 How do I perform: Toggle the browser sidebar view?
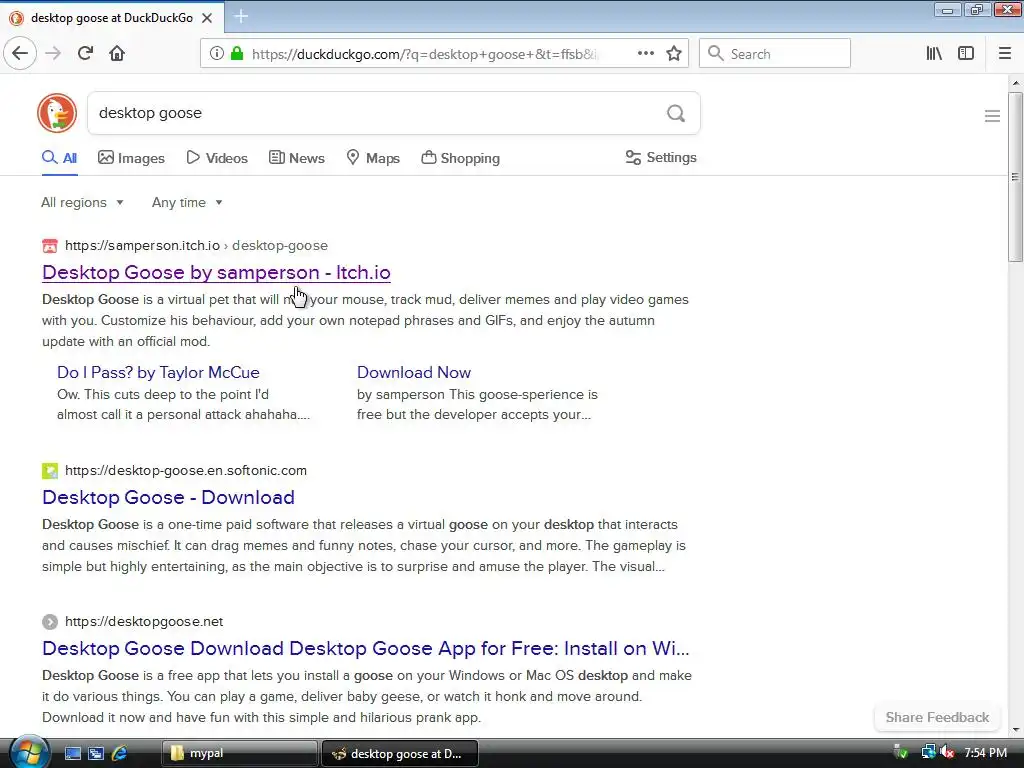(x=966, y=54)
